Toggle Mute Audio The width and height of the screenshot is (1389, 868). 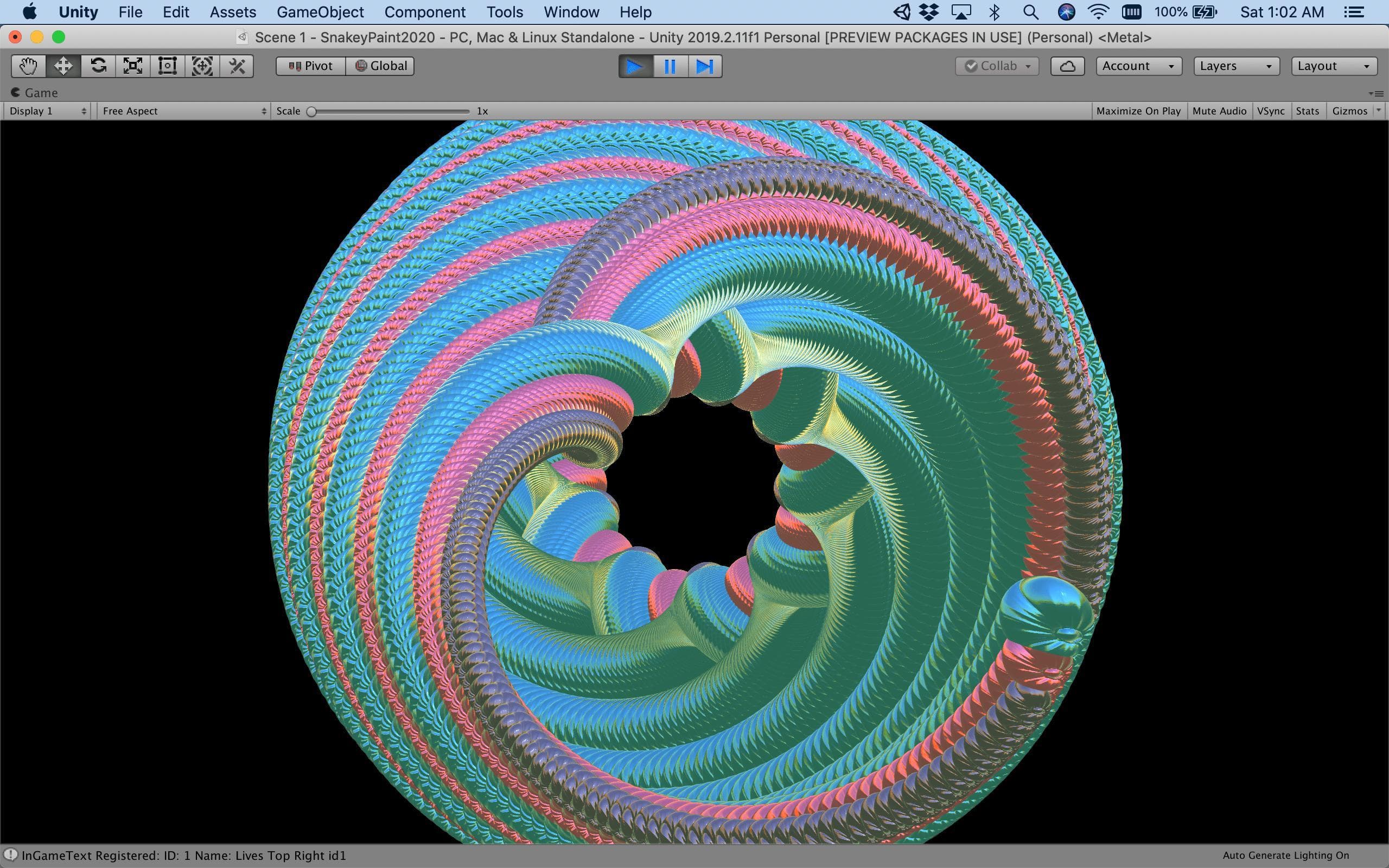[x=1219, y=111]
